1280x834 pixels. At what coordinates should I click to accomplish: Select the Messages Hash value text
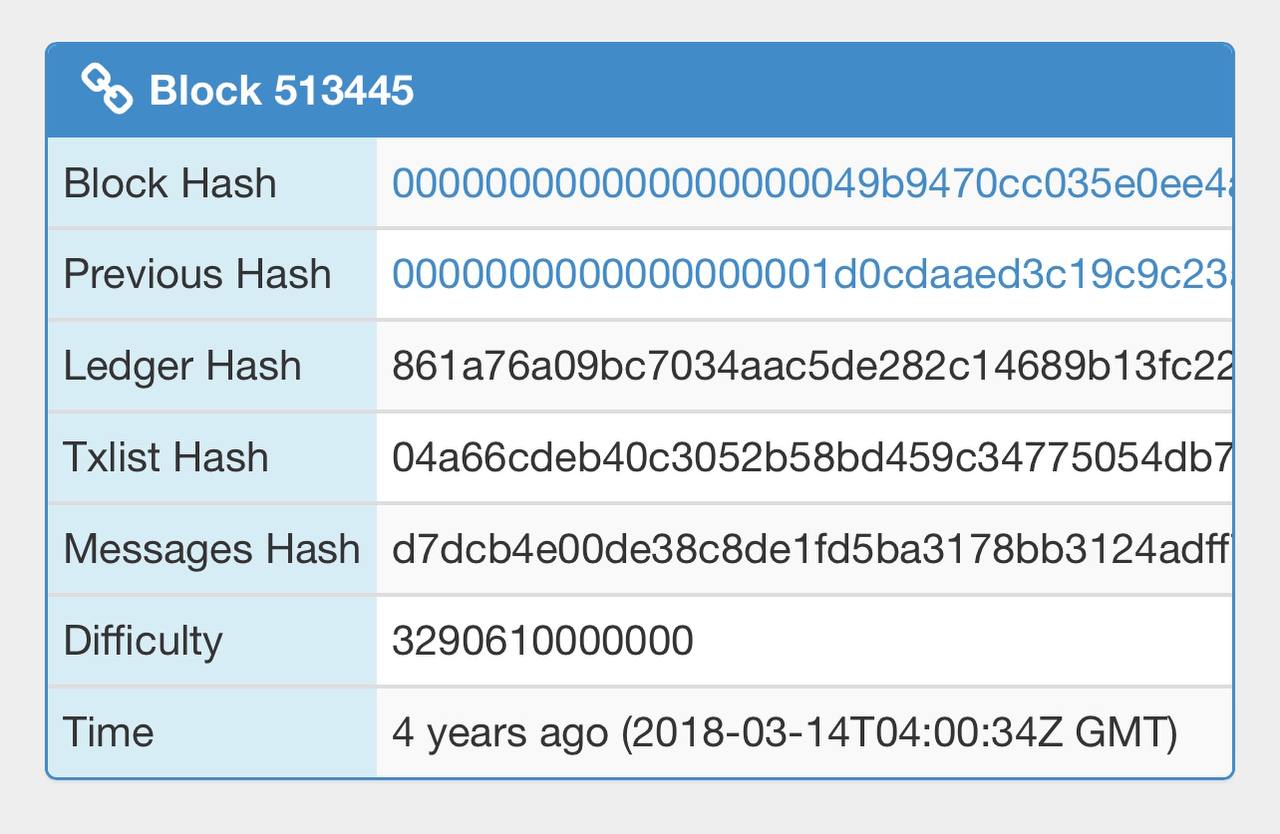[x=812, y=549]
